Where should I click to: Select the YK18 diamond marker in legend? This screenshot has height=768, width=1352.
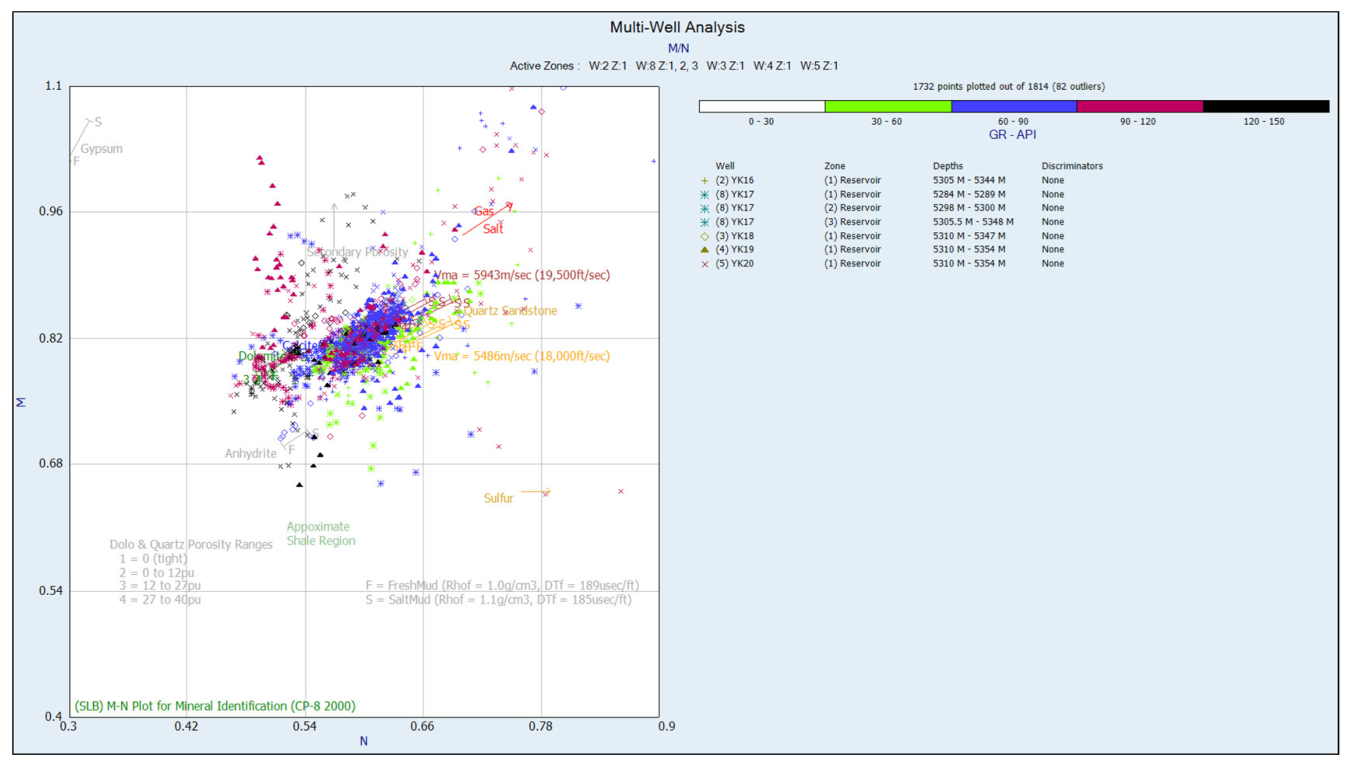(x=705, y=236)
